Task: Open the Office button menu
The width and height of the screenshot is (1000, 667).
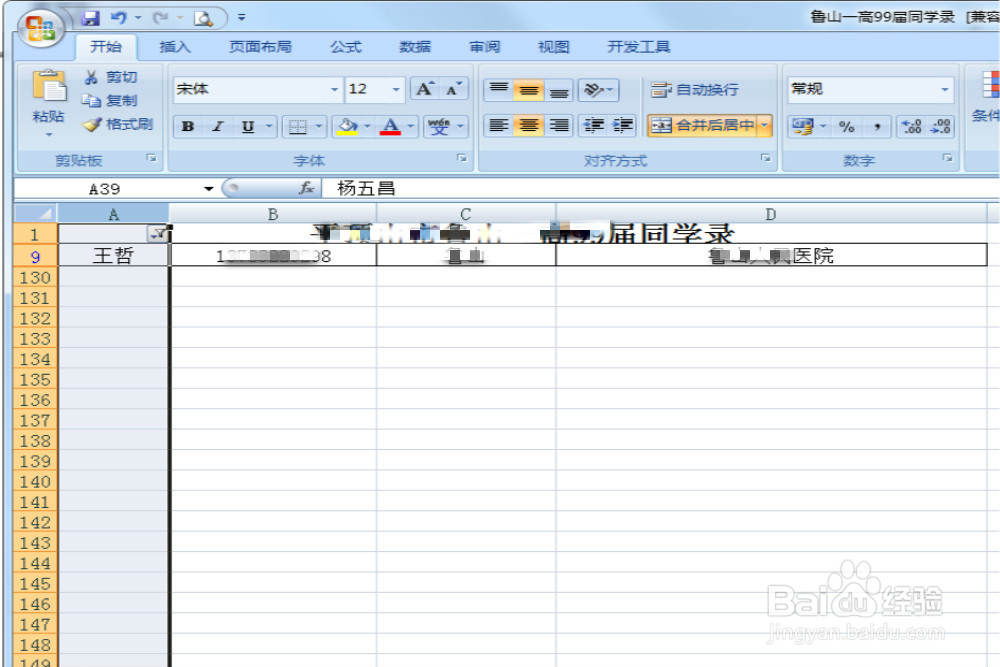Action: [40, 28]
